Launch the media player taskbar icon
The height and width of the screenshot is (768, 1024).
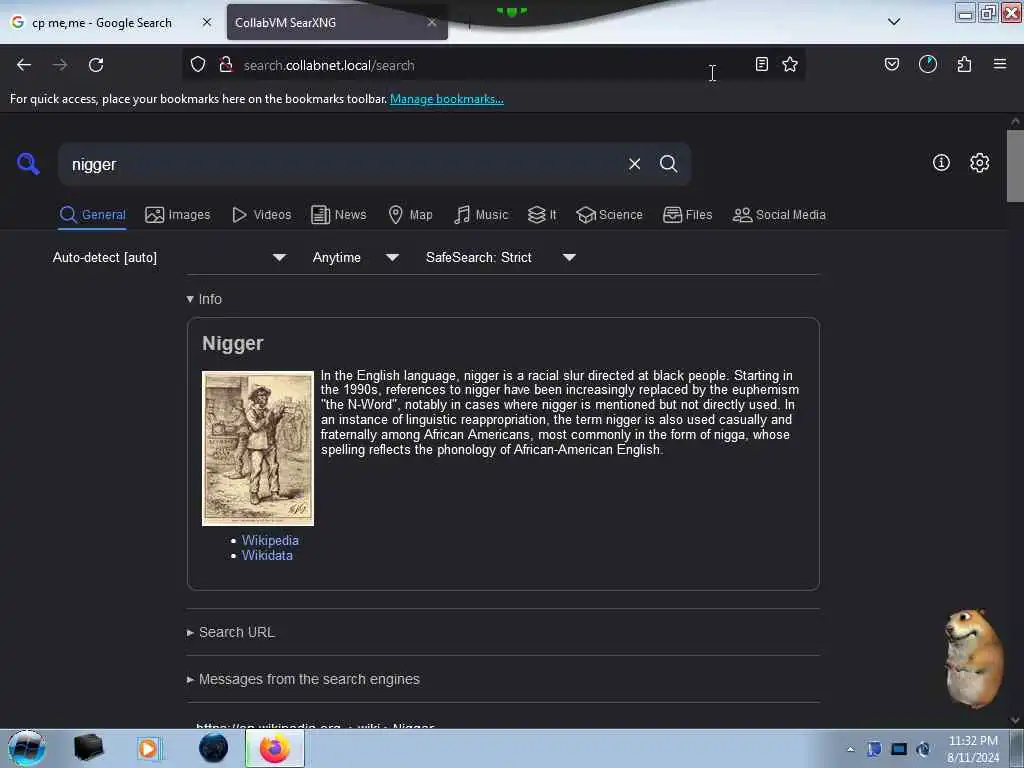148,748
